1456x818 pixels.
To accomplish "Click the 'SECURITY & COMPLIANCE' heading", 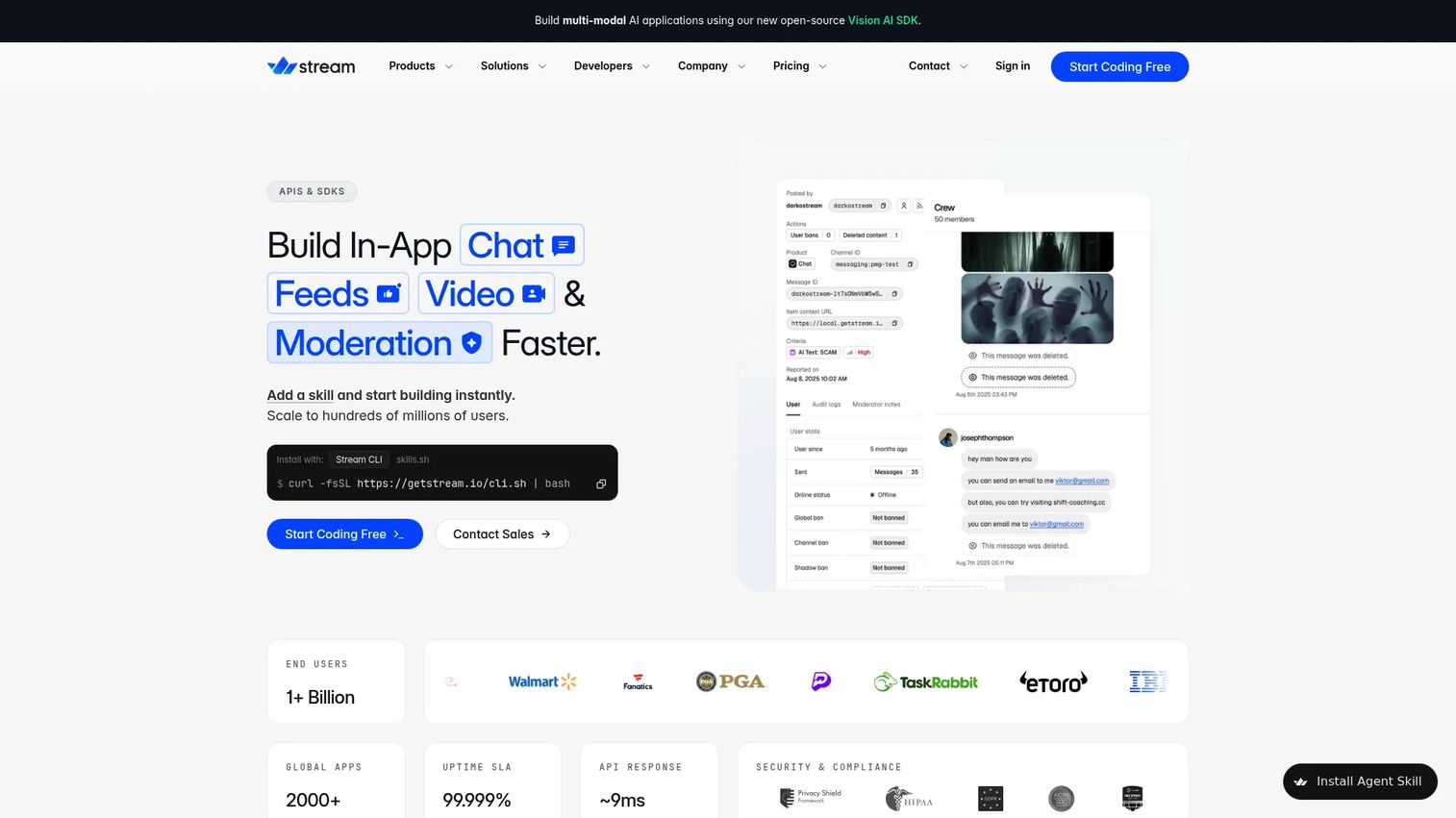I will coord(829,767).
